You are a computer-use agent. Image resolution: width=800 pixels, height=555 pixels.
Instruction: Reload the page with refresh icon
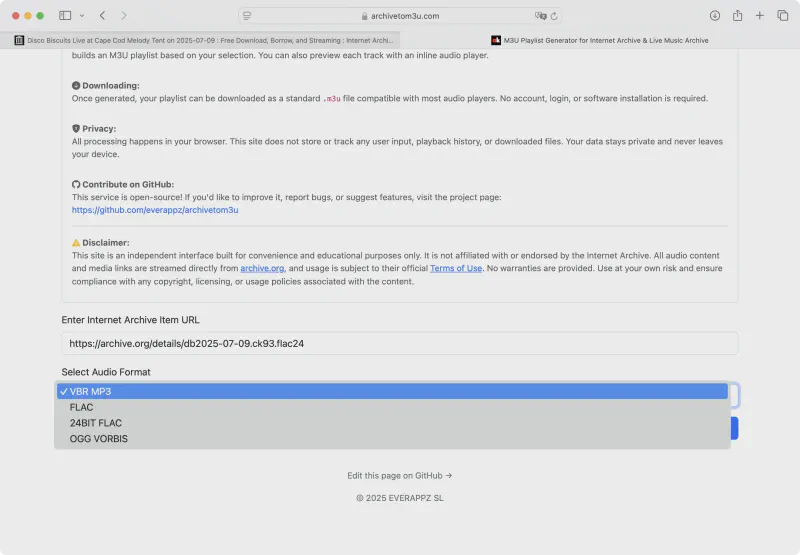[554, 16]
